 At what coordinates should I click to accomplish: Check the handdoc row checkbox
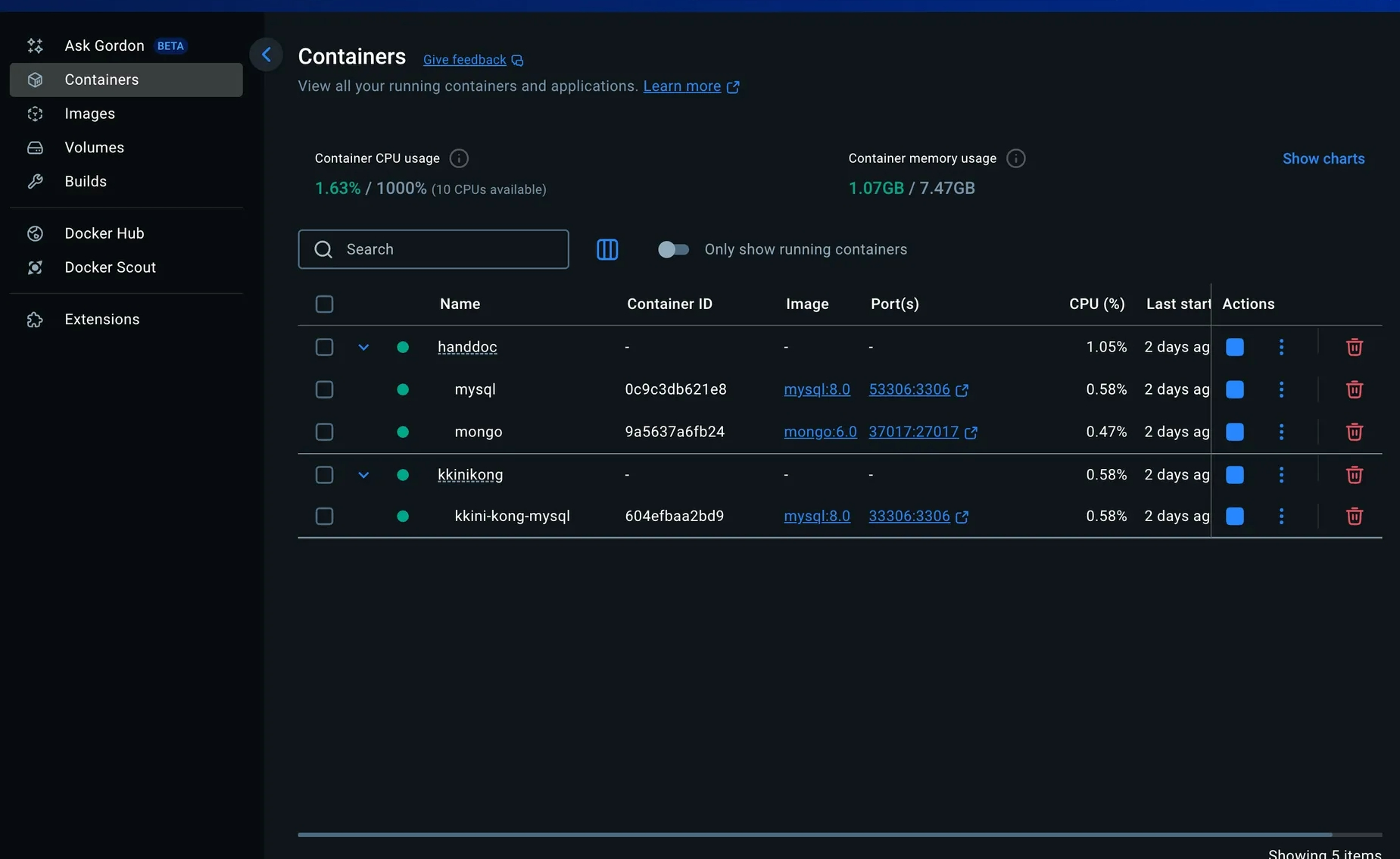[324, 347]
